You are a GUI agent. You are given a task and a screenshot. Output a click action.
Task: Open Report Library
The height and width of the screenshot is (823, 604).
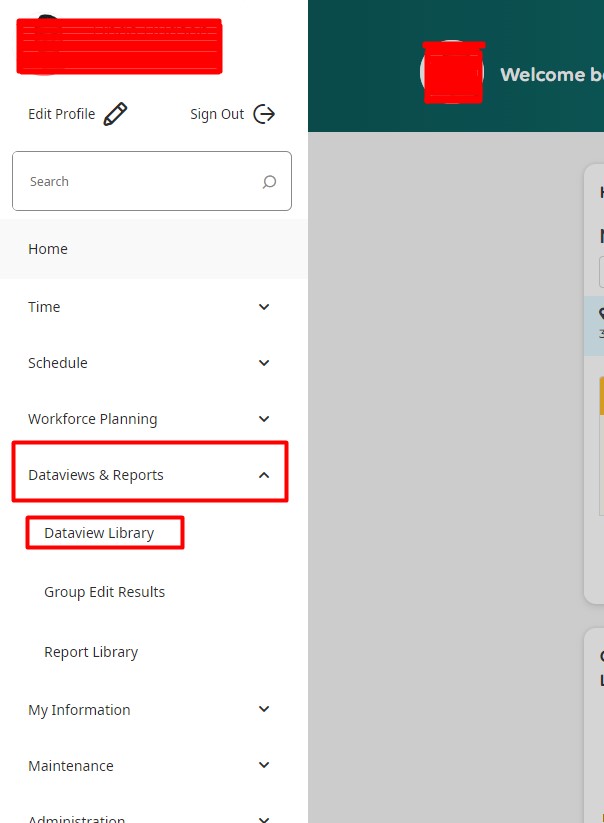91,652
